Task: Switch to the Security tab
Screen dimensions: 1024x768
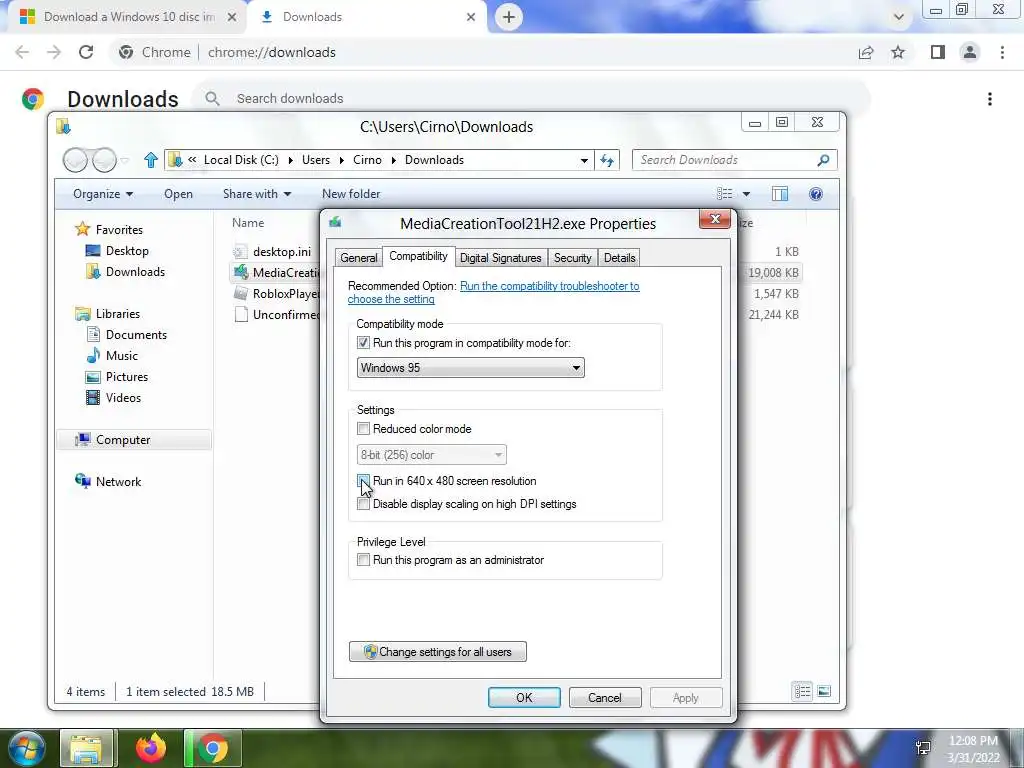Action: [572, 258]
